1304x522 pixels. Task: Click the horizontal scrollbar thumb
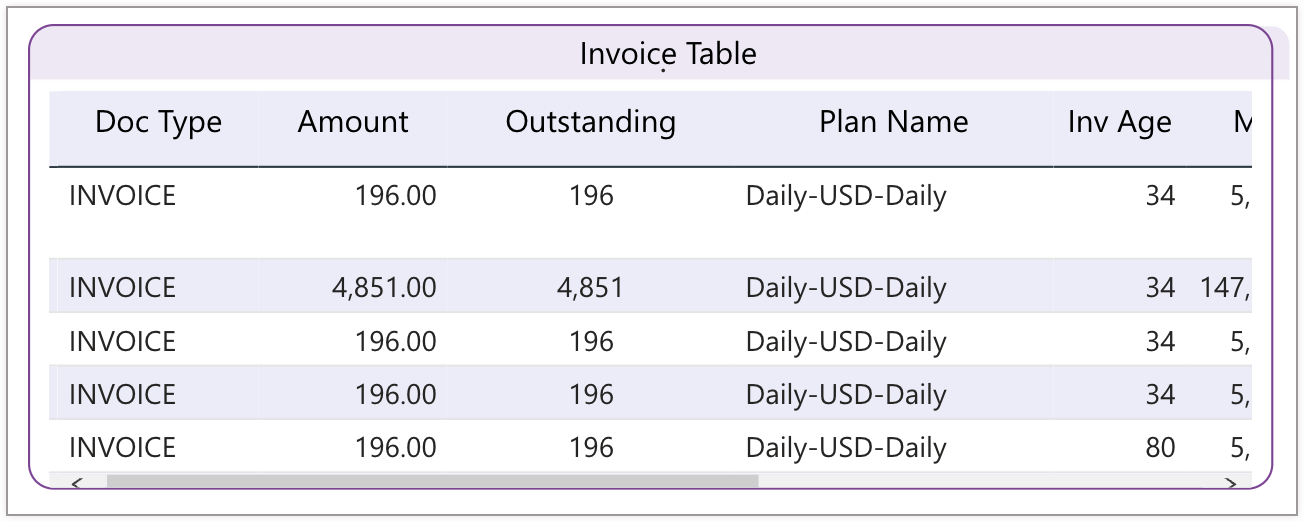[x=433, y=481]
